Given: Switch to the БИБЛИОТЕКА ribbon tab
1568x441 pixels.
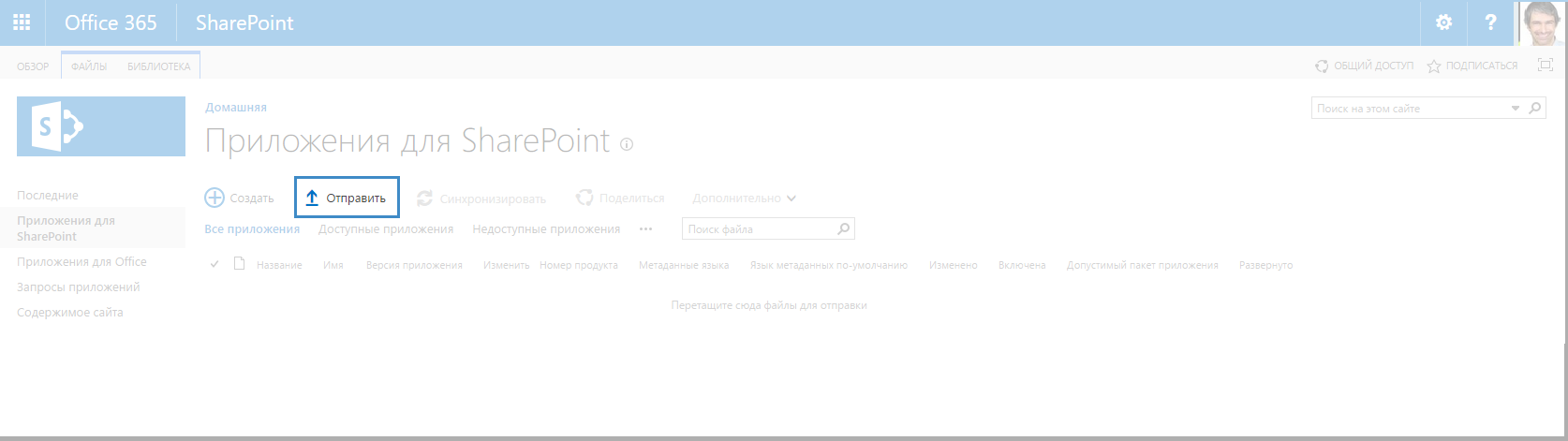Looking at the screenshot, I should [158, 66].
